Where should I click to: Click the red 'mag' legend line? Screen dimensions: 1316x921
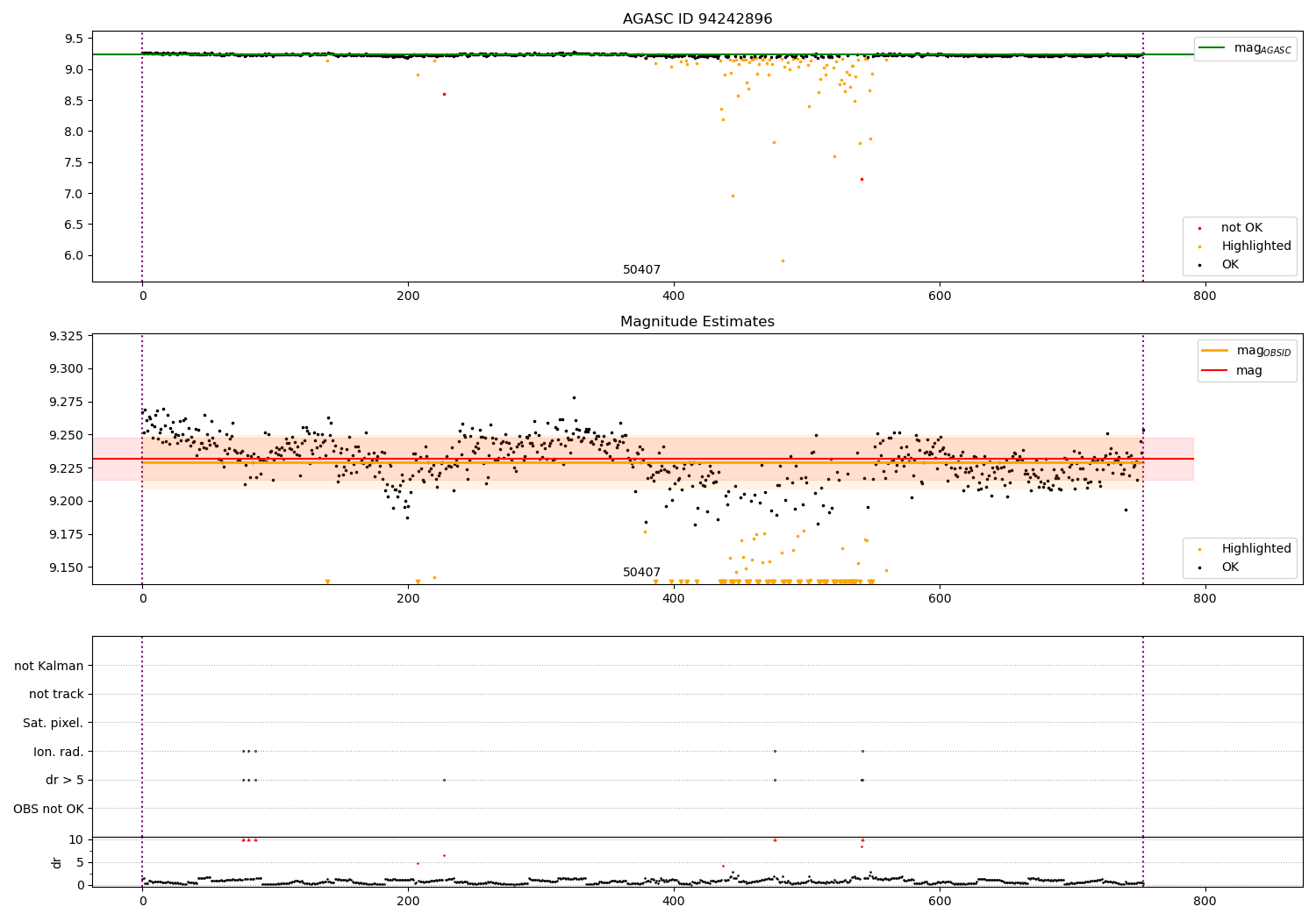(x=1215, y=371)
